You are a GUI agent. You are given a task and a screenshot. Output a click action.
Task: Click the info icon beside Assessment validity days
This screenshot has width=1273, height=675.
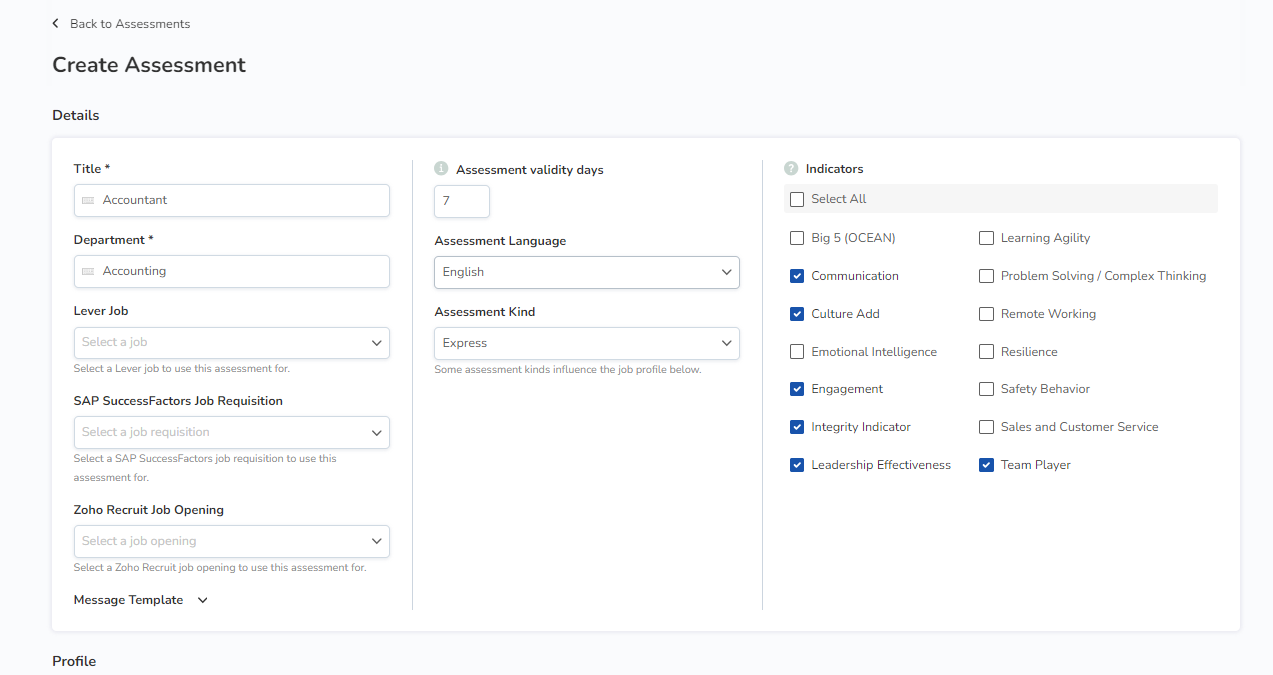[441, 169]
